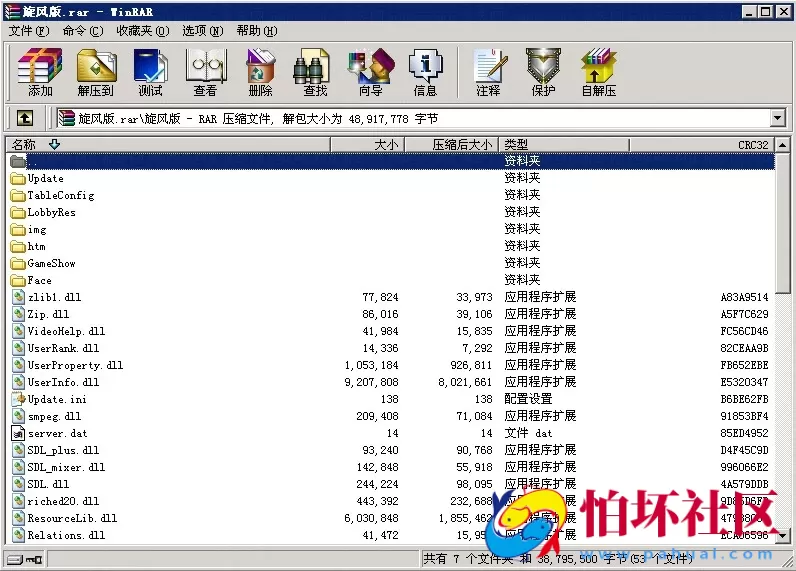Sort by the CRC32 column header
Viewport: 796px width, 571px height.
(702, 145)
